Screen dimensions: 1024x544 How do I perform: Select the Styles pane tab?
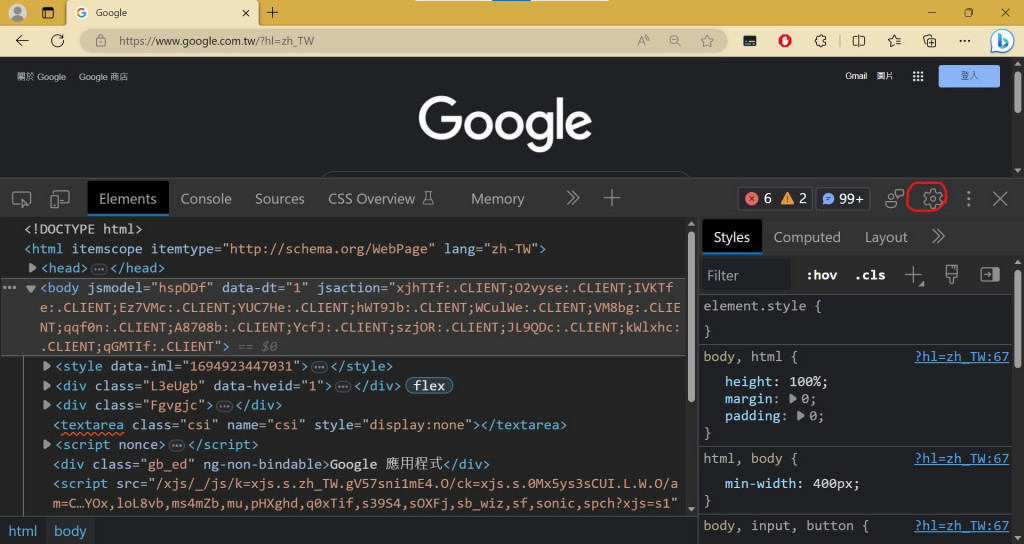pyautogui.click(x=731, y=237)
